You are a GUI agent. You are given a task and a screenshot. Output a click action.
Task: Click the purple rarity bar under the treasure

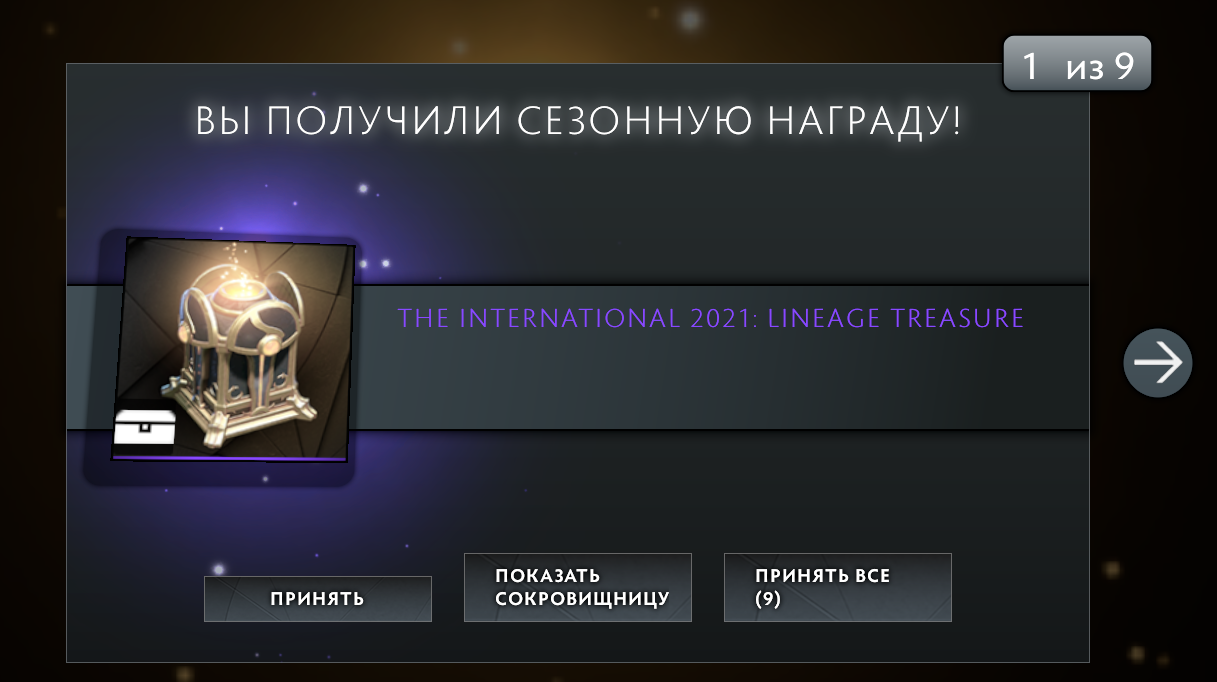(230, 458)
